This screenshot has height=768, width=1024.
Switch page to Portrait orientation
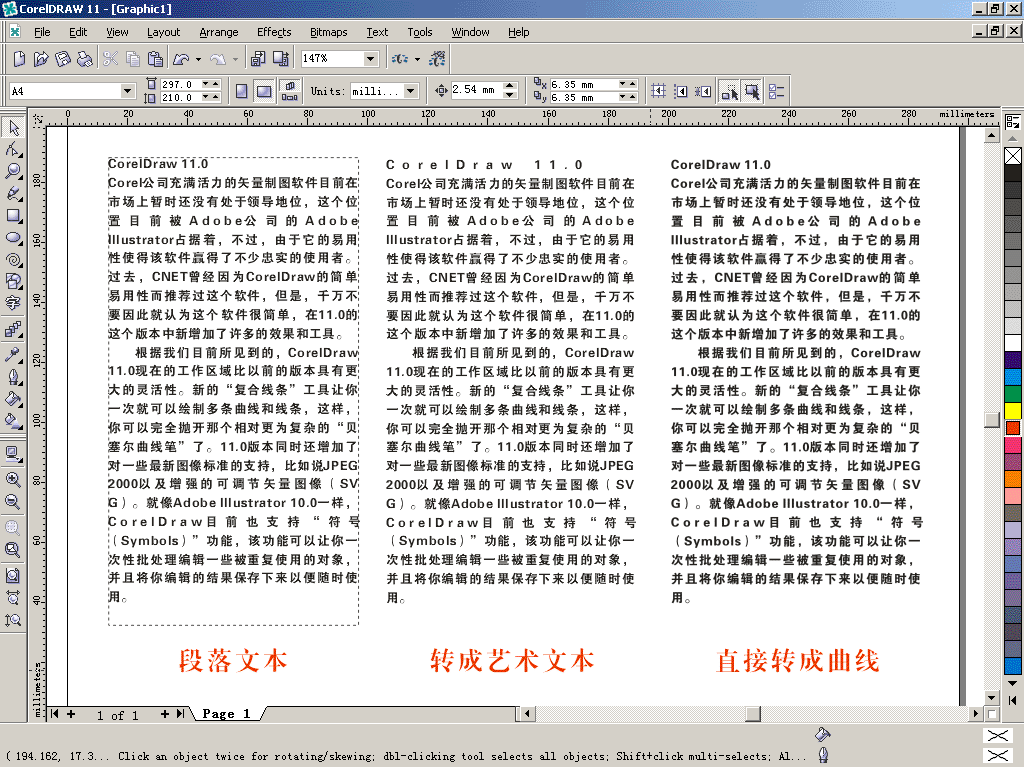tap(242, 91)
